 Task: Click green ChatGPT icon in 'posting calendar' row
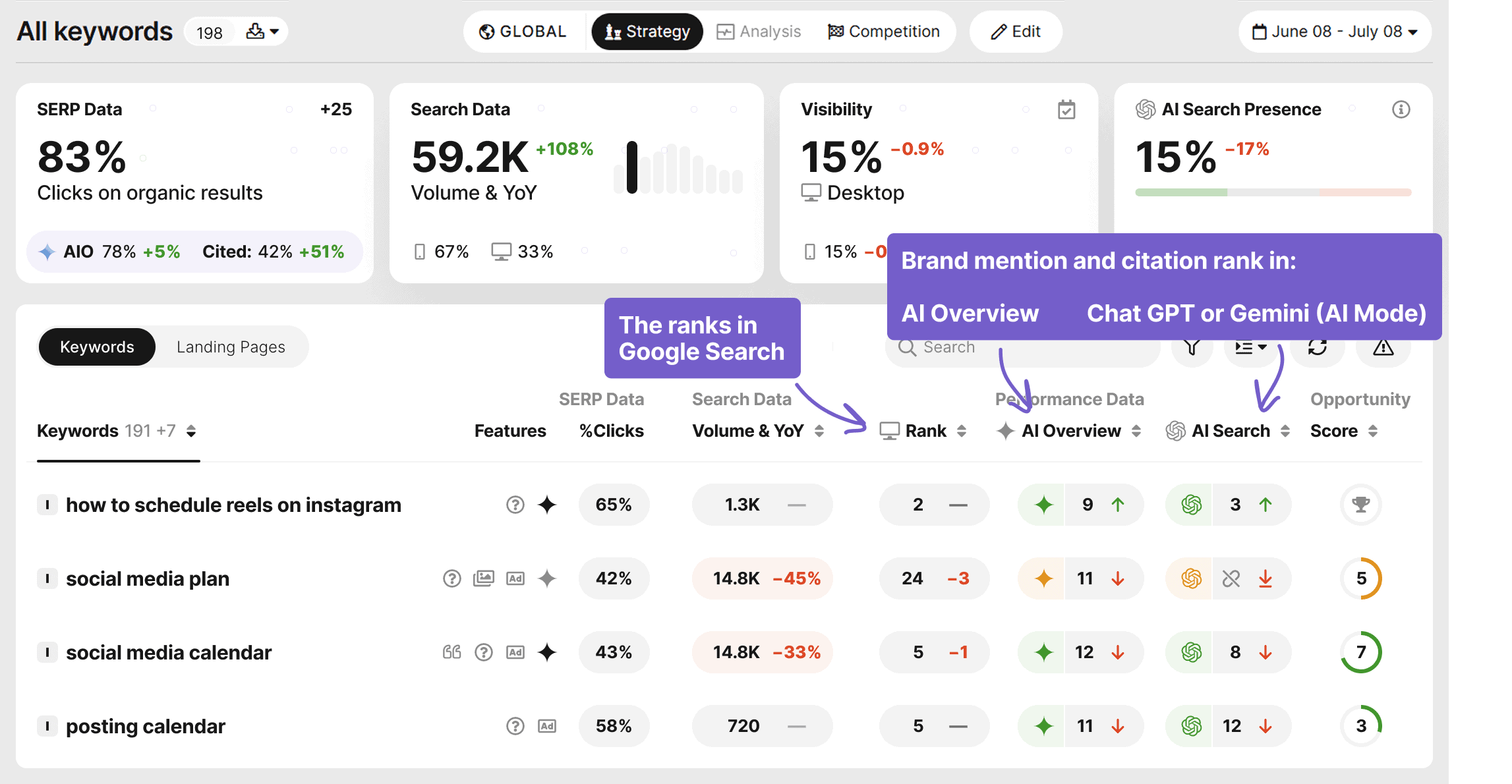click(x=1191, y=727)
